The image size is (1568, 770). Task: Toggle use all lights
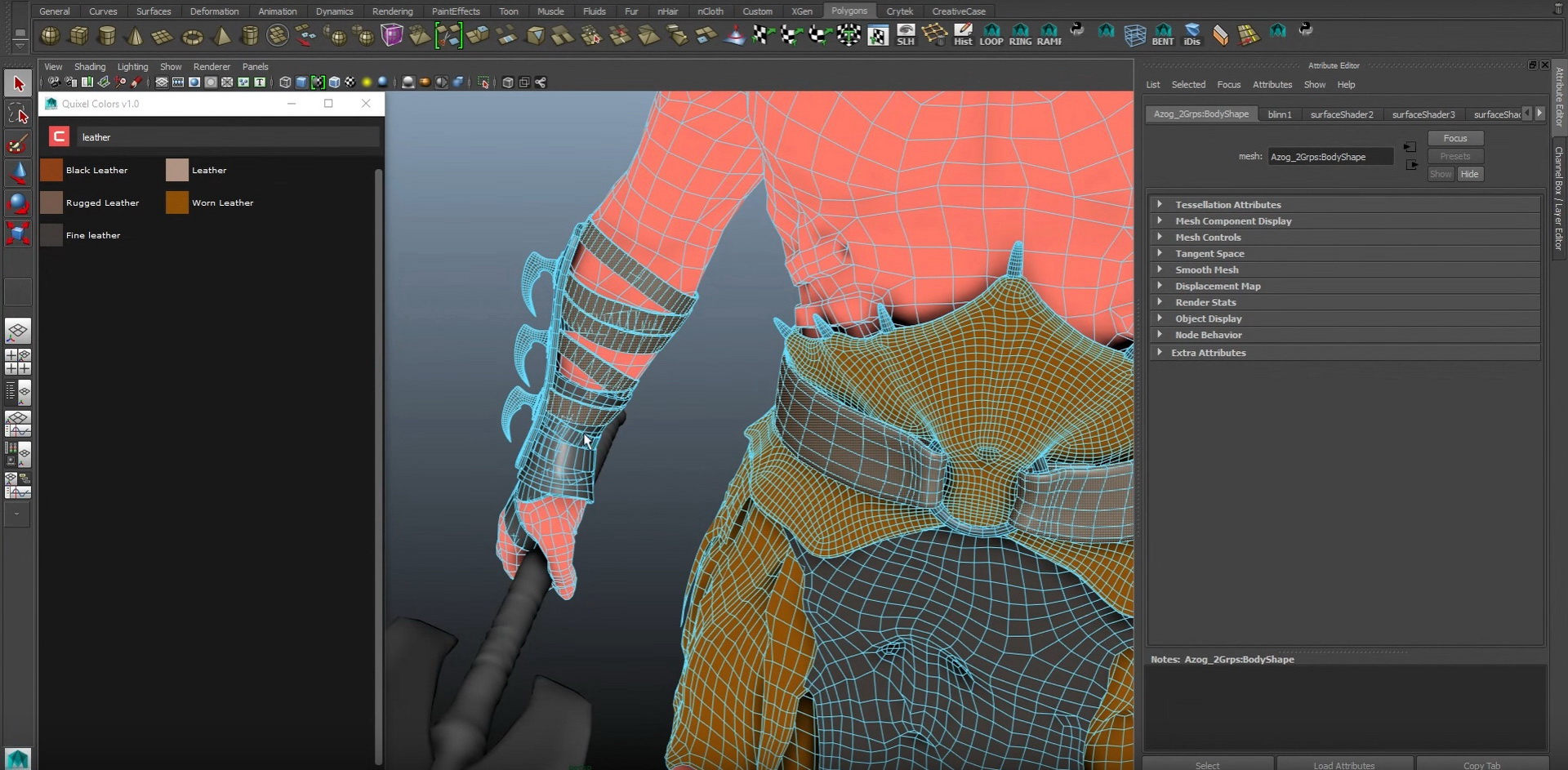click(x=367, y=82)
